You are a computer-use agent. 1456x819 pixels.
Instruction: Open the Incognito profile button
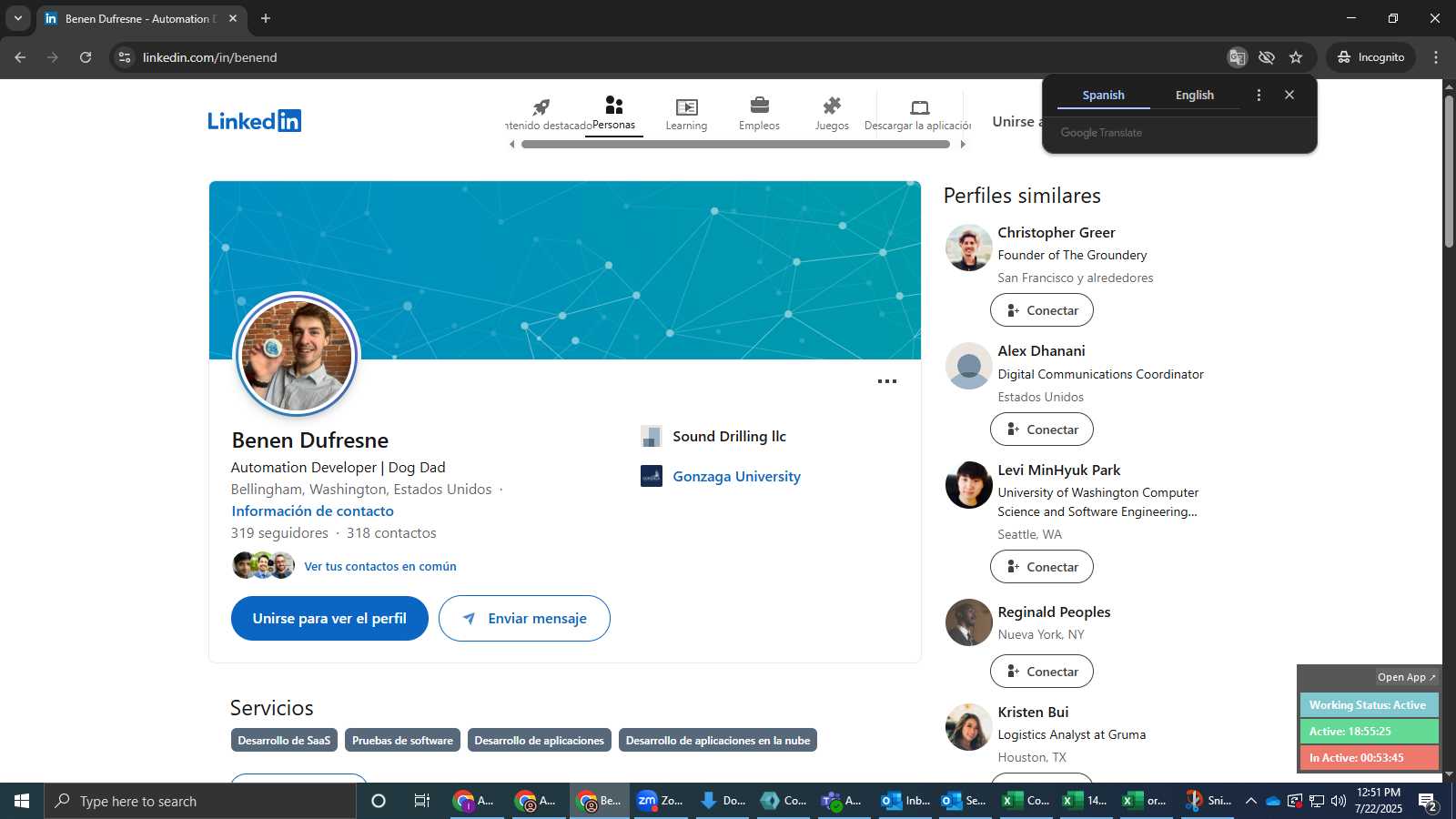pyautogui.click(x=1370, y=57)
